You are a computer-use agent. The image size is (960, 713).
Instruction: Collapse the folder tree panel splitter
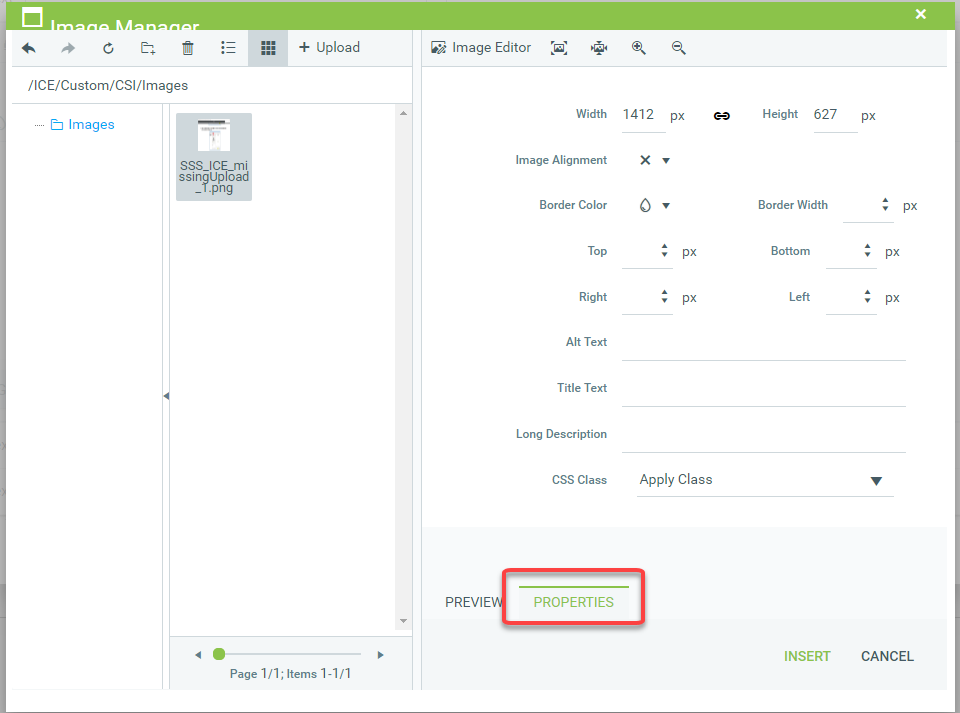[x=166, y=396]
